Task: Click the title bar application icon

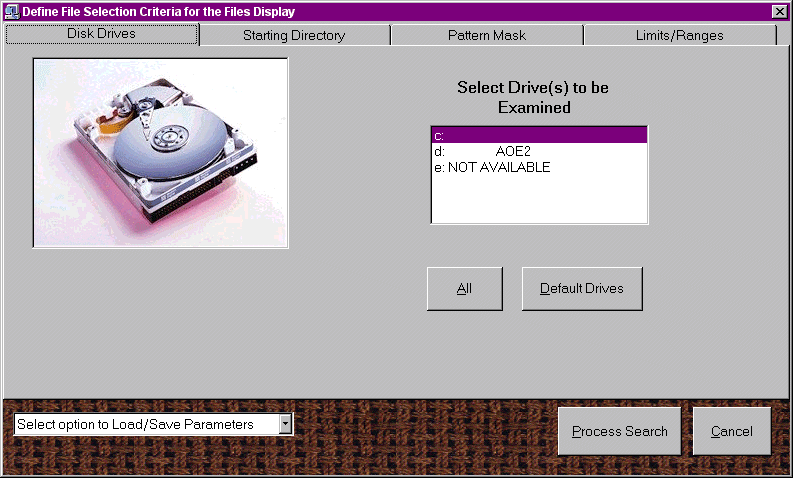Action: (x=12, y=11)
